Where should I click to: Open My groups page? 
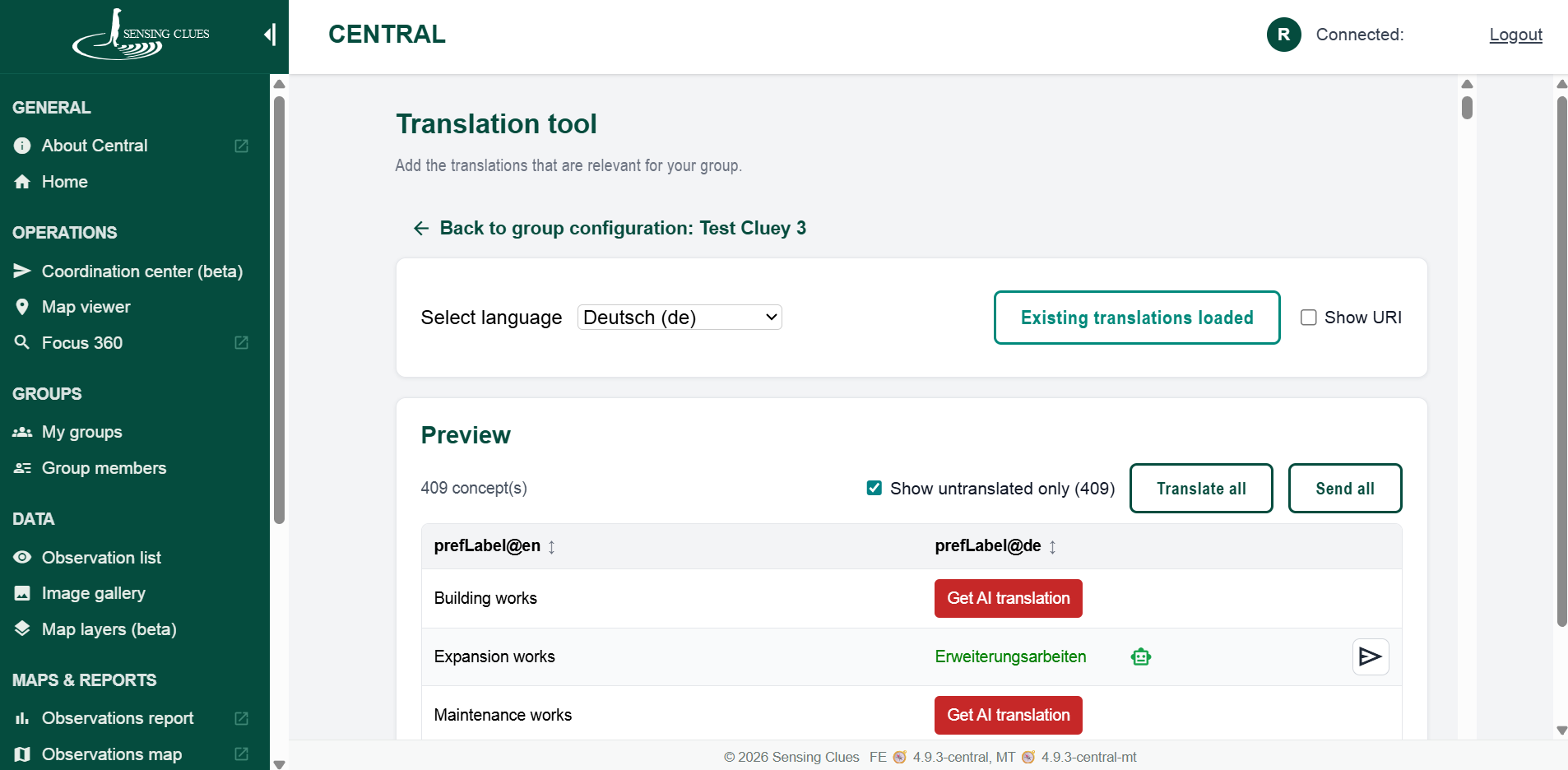coord(82,432)
